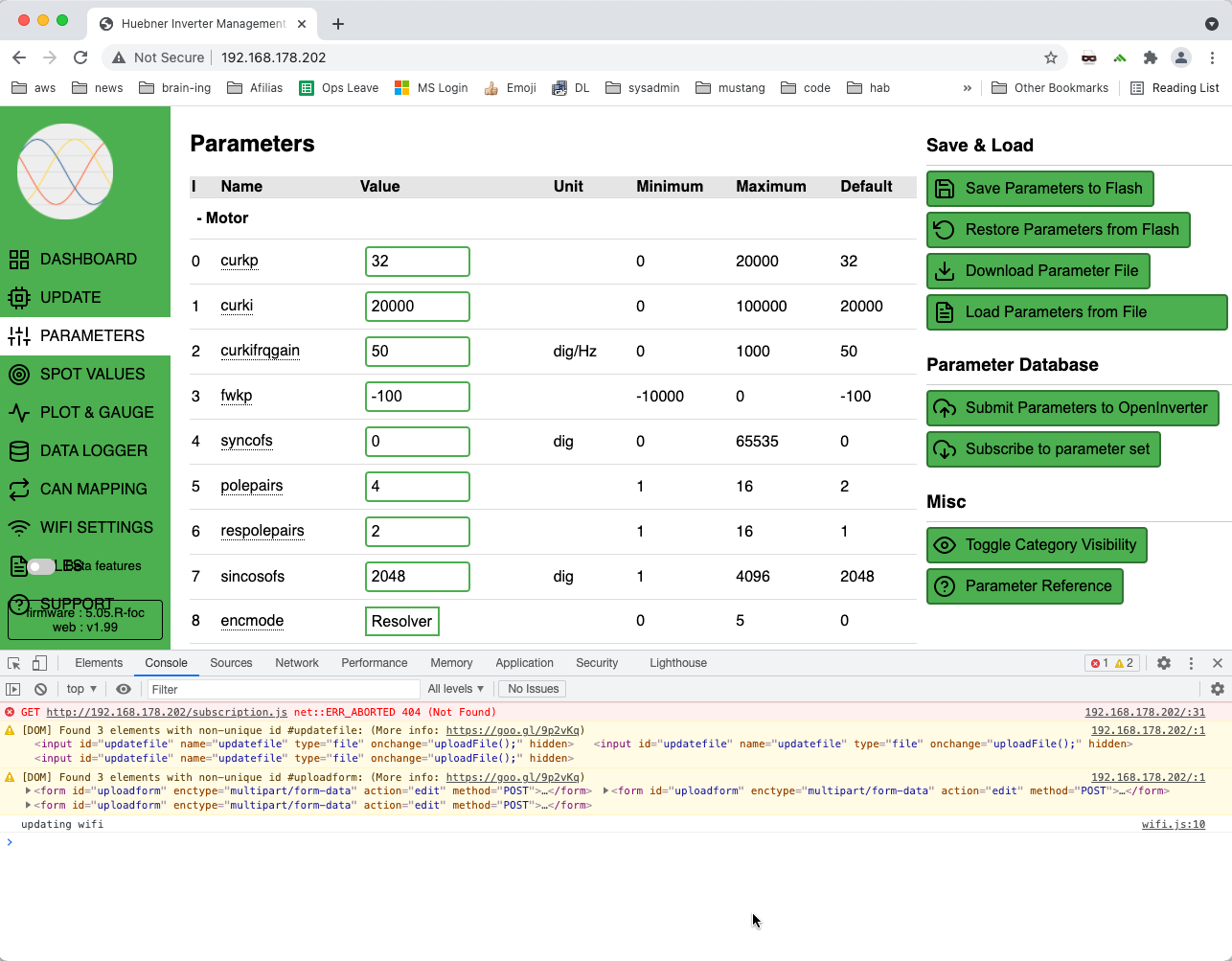Toggle the beta features switch
The image size is (1232, 961).
pyautogui.click(x=40, y=566)
